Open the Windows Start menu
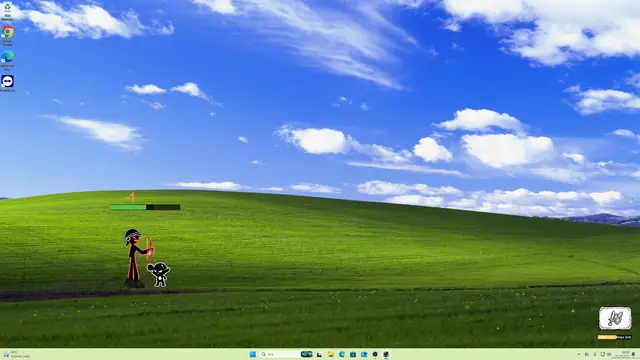This screenshot has height=360, width=640. pos(253,354)
